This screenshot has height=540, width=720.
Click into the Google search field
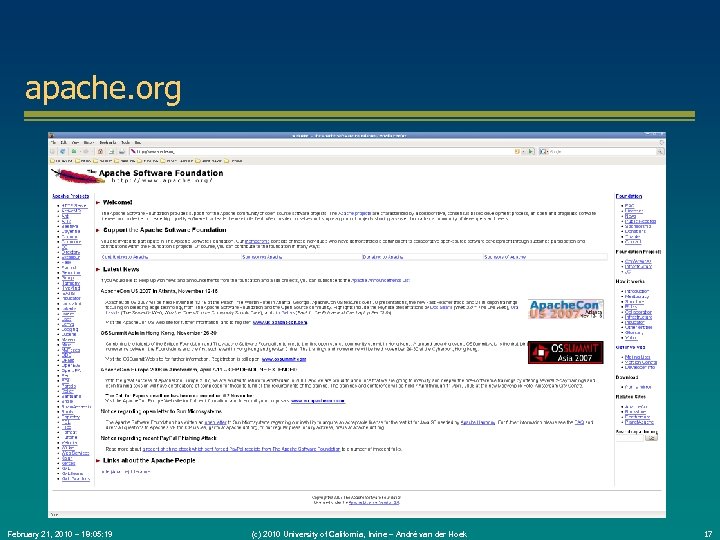click(x=602, y=151)
